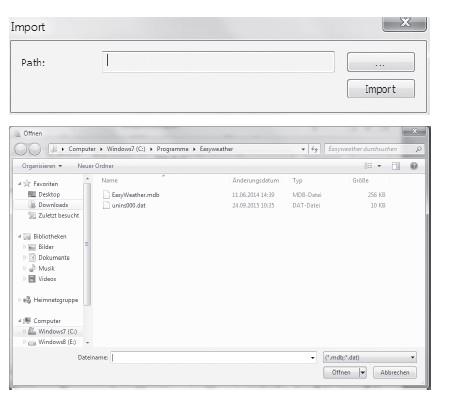Close the Import dialog

[404, 23]
